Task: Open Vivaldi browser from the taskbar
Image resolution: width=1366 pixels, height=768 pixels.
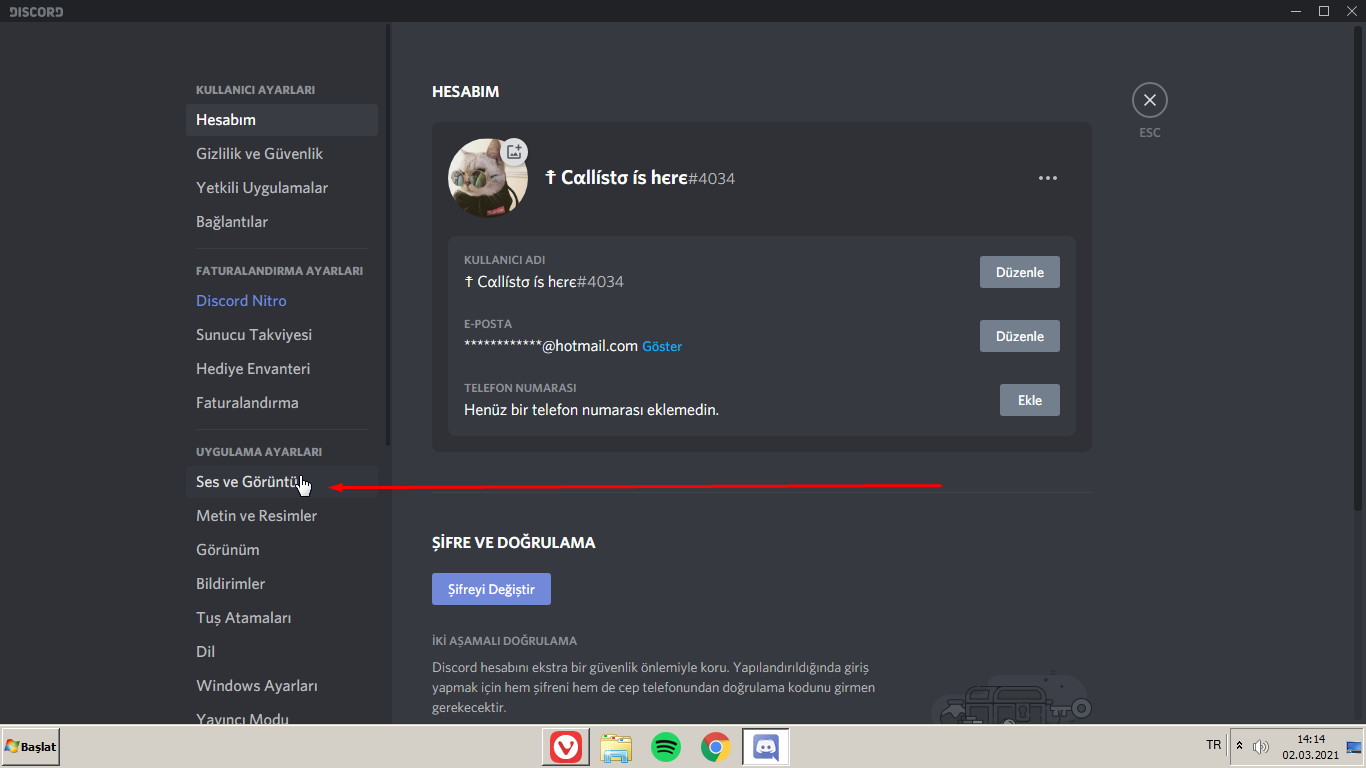Action: tap(565, 747)
